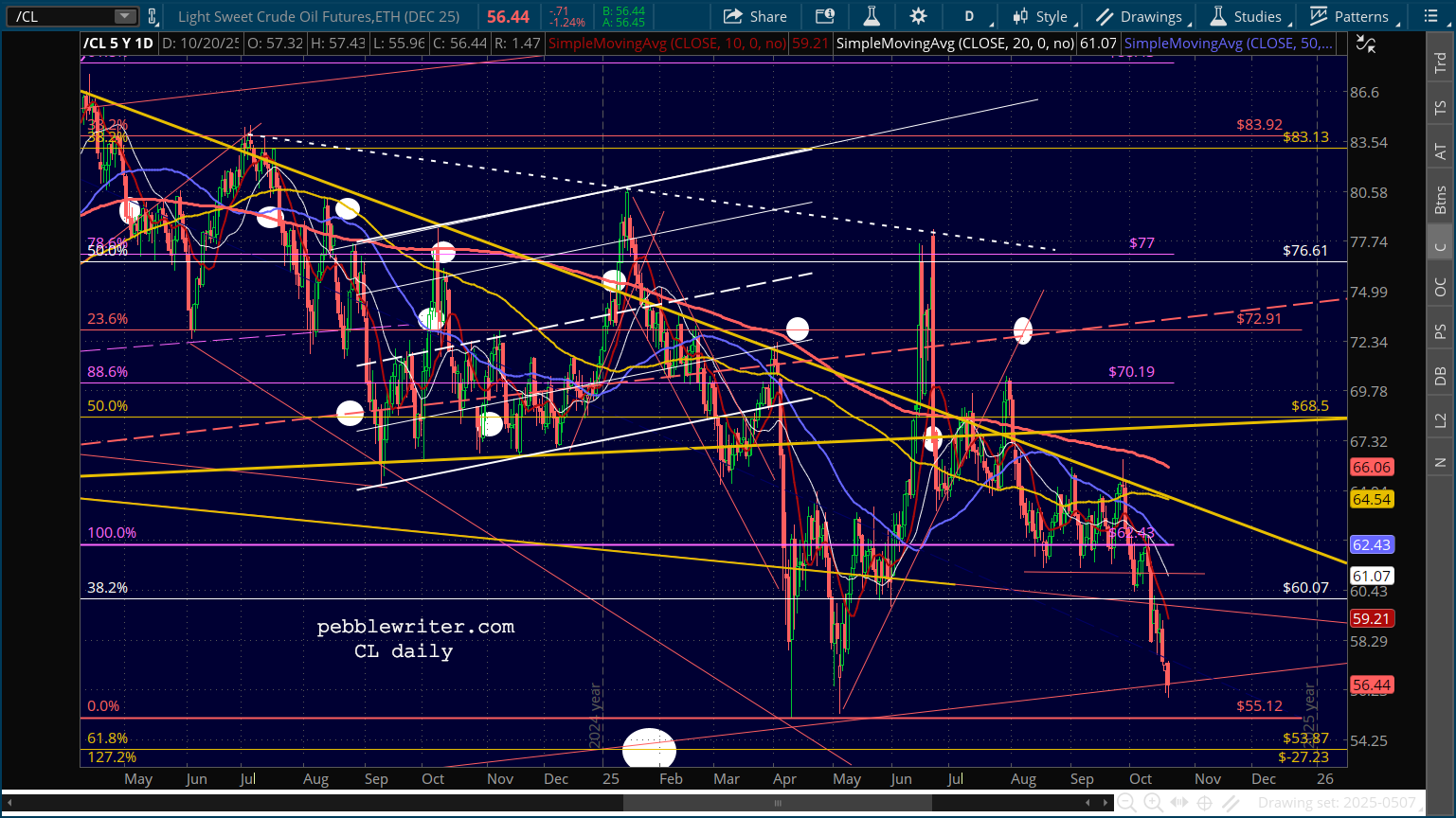The width and height of the screenshot is (1456, 818).
Task: Click the $70.19 level label
Action: (x=1132, y=372)
